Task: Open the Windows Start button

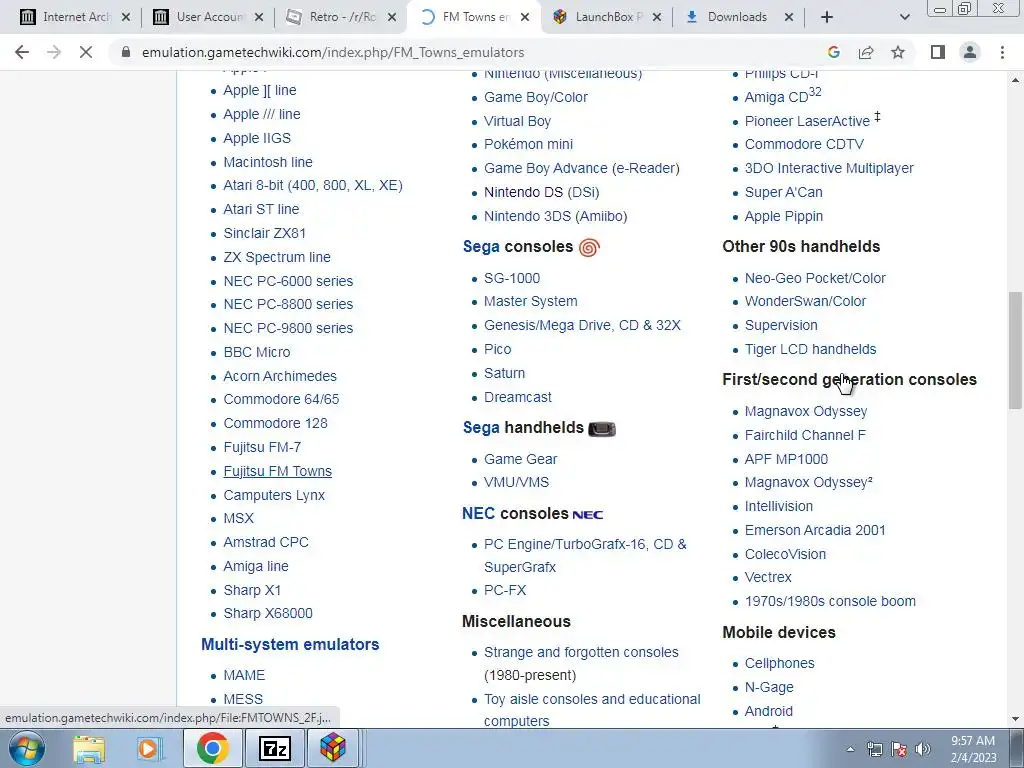Action: click(x=26, y=748)
